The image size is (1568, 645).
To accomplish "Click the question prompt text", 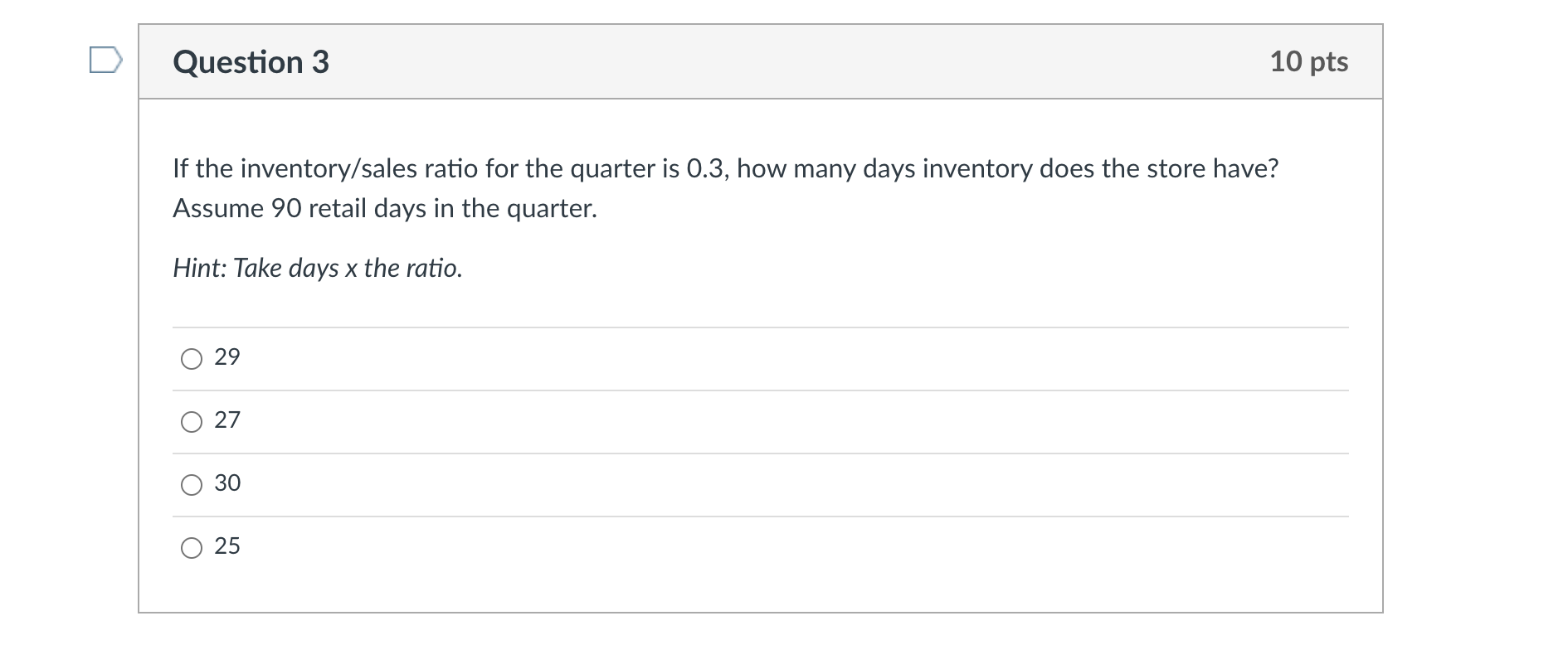I will (x=726, y=168).
